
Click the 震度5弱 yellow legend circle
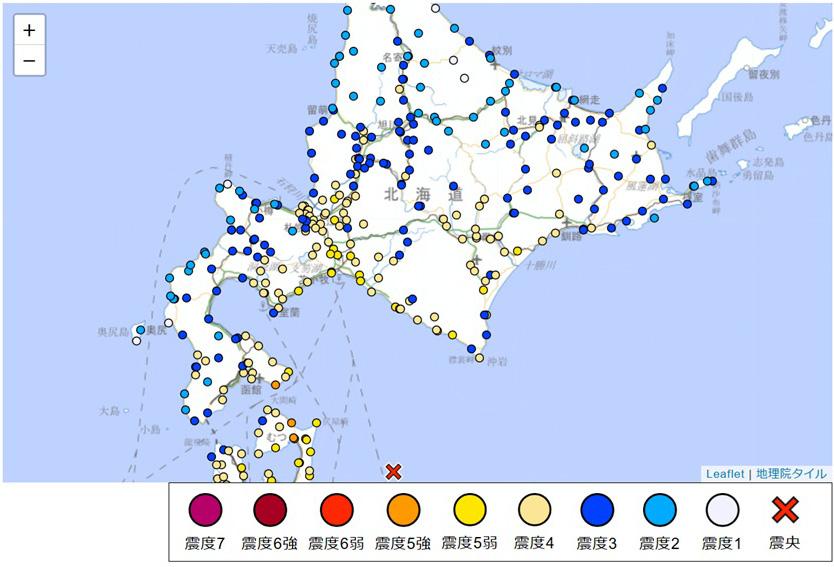pos(470,510)
